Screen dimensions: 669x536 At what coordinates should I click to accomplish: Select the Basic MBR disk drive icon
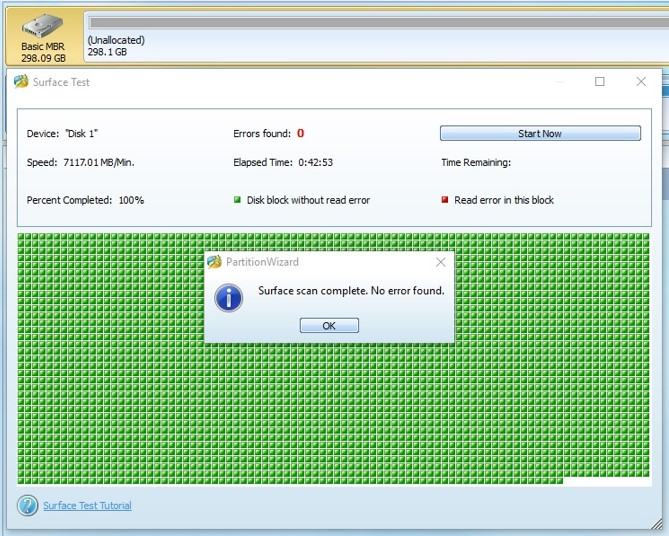click(43, 25)
